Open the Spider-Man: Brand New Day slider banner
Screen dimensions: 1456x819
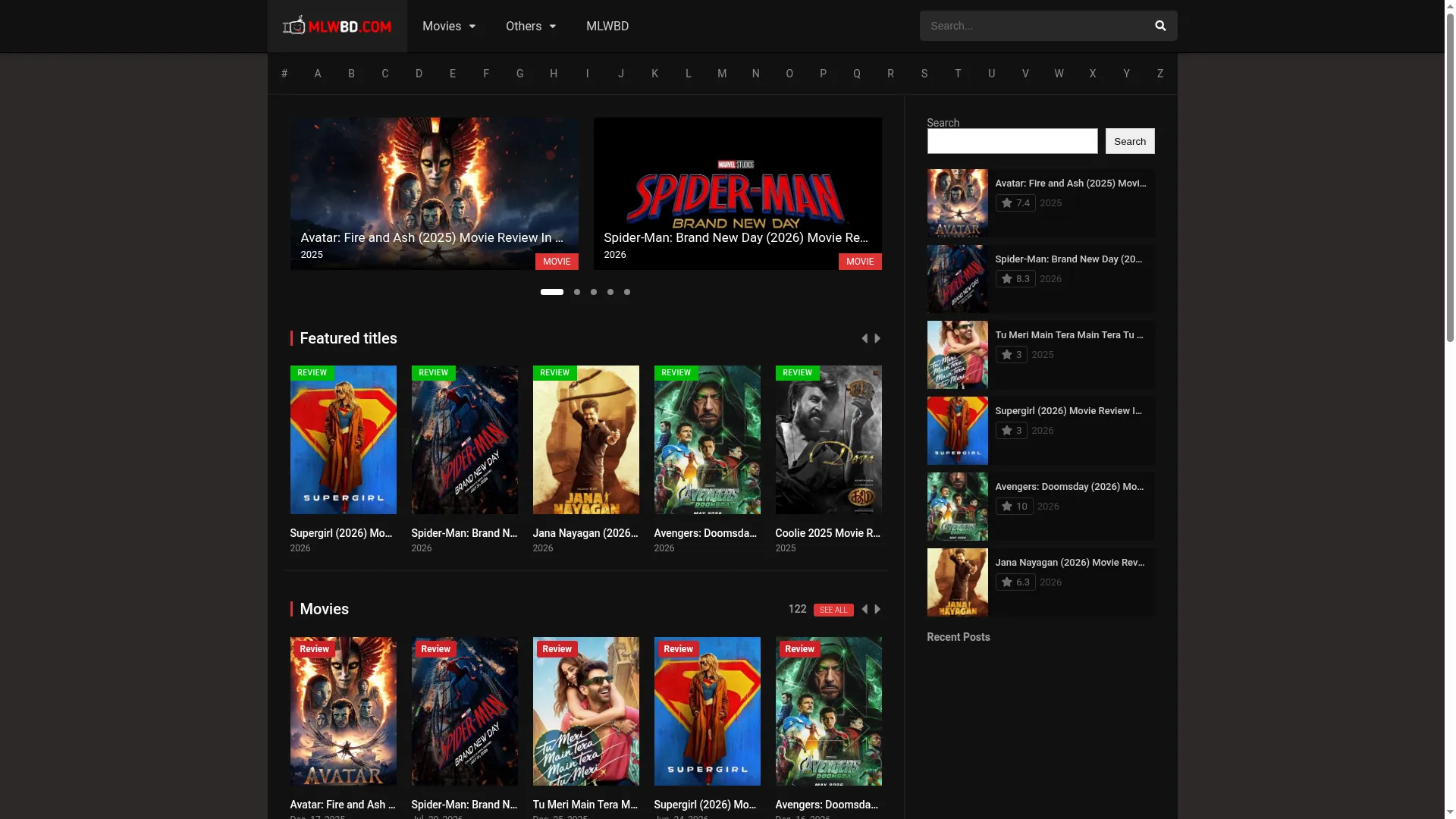[738, 193]
